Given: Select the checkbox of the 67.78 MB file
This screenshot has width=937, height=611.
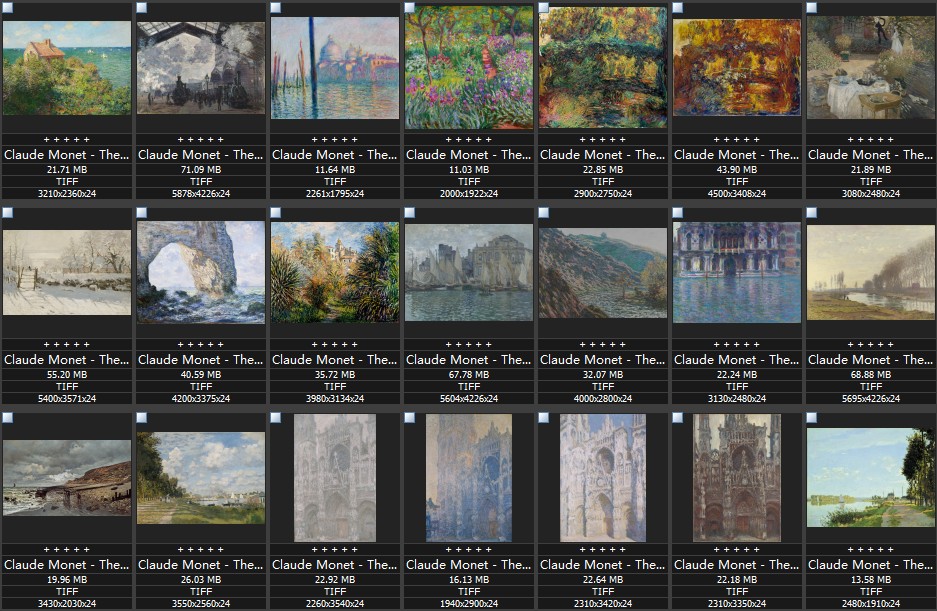Looking at the screenshot, I should tap(409, 213).
